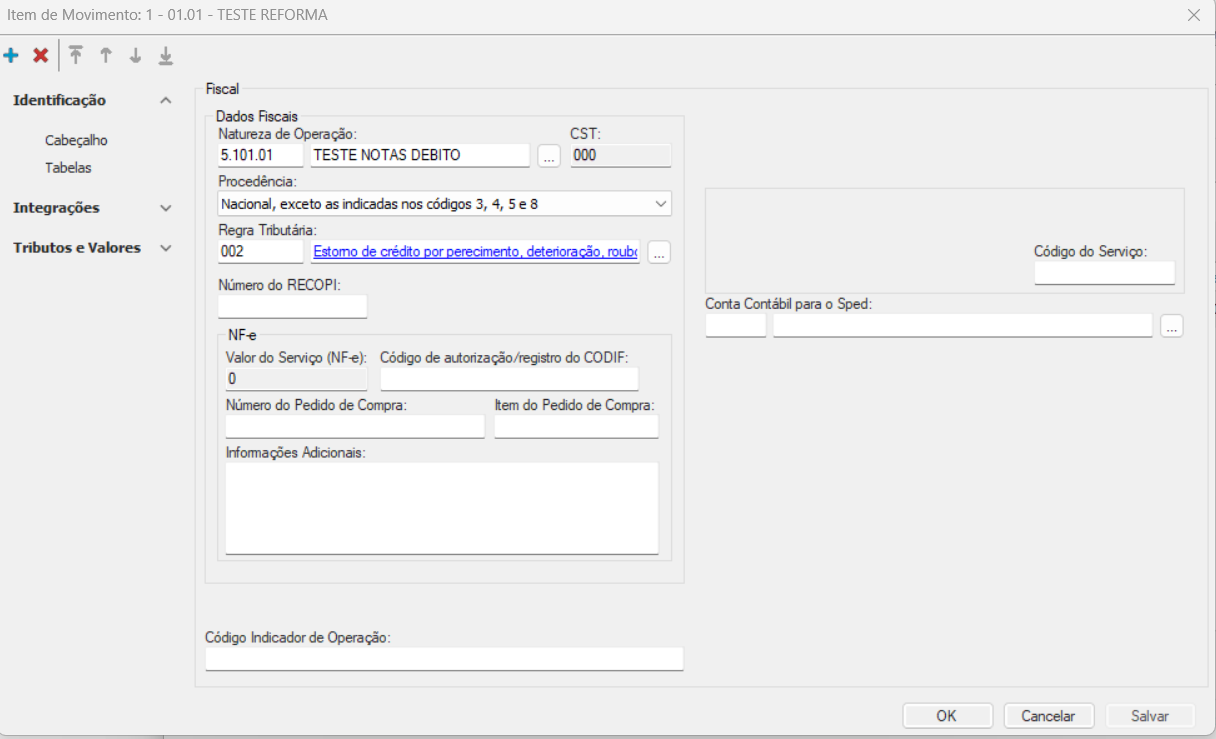Click the Código Indicador de Operação field
The width and height of the screenshot is (1216, 739).
point(444,659)
